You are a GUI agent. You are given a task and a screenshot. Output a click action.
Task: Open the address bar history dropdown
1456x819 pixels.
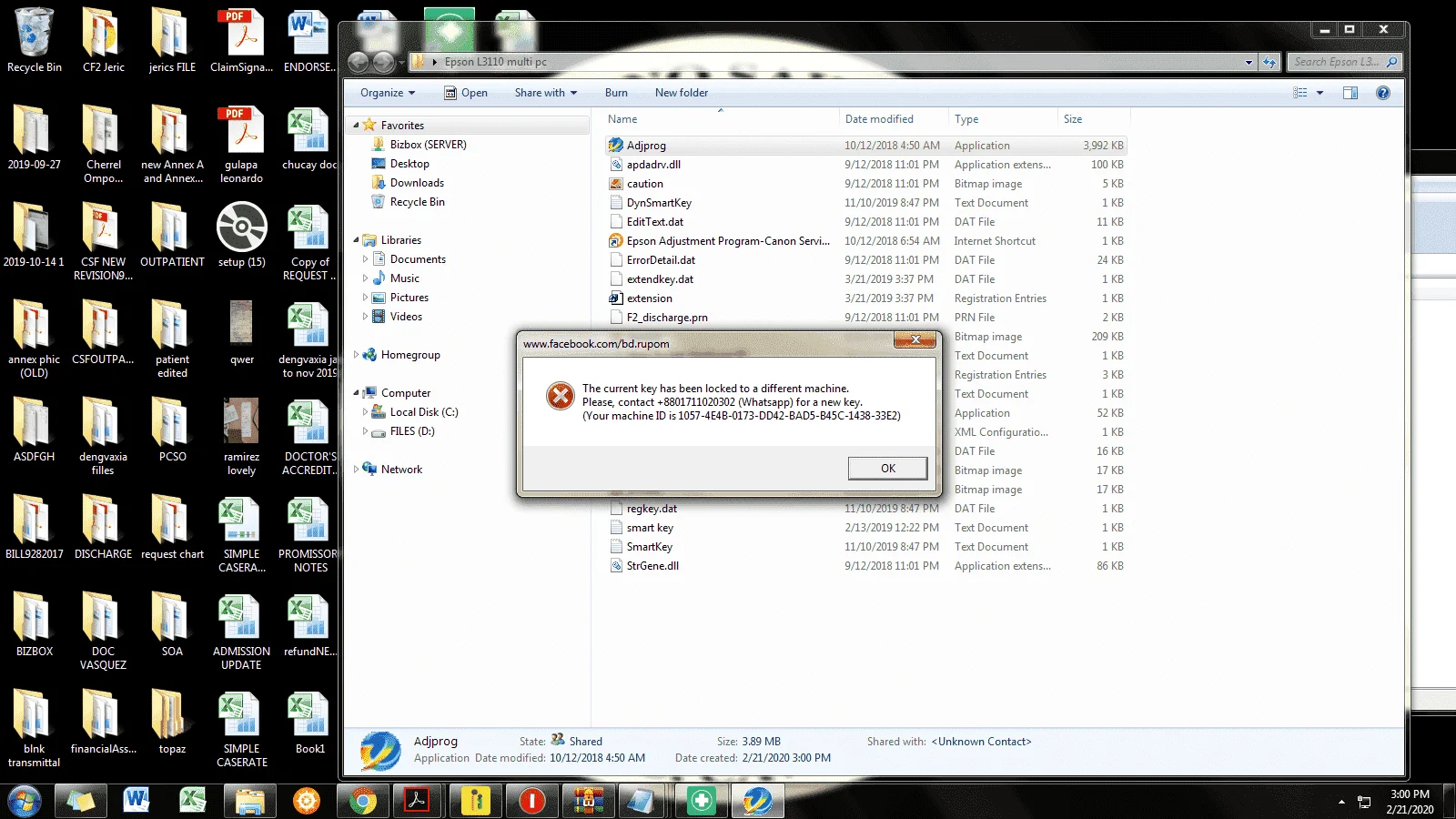click(x=1249, y=63)
